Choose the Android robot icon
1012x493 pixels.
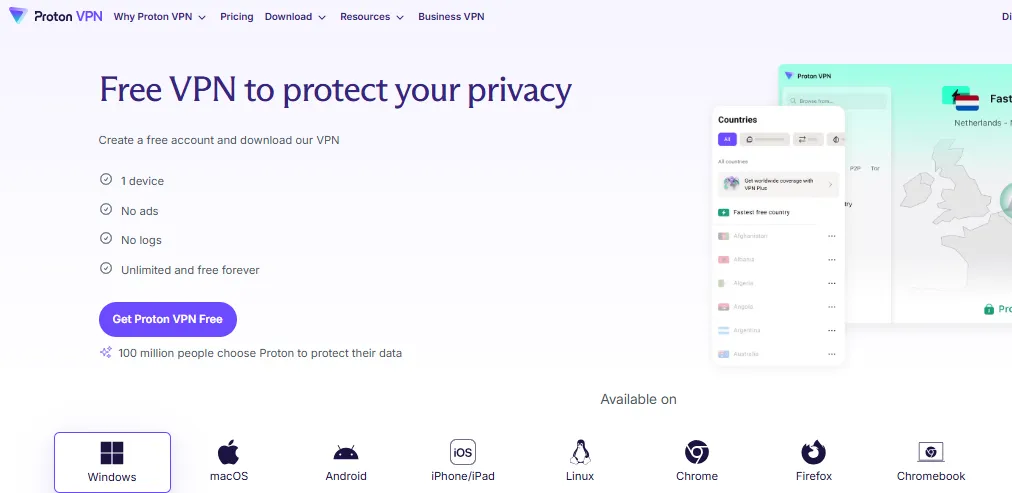(346, 452)
